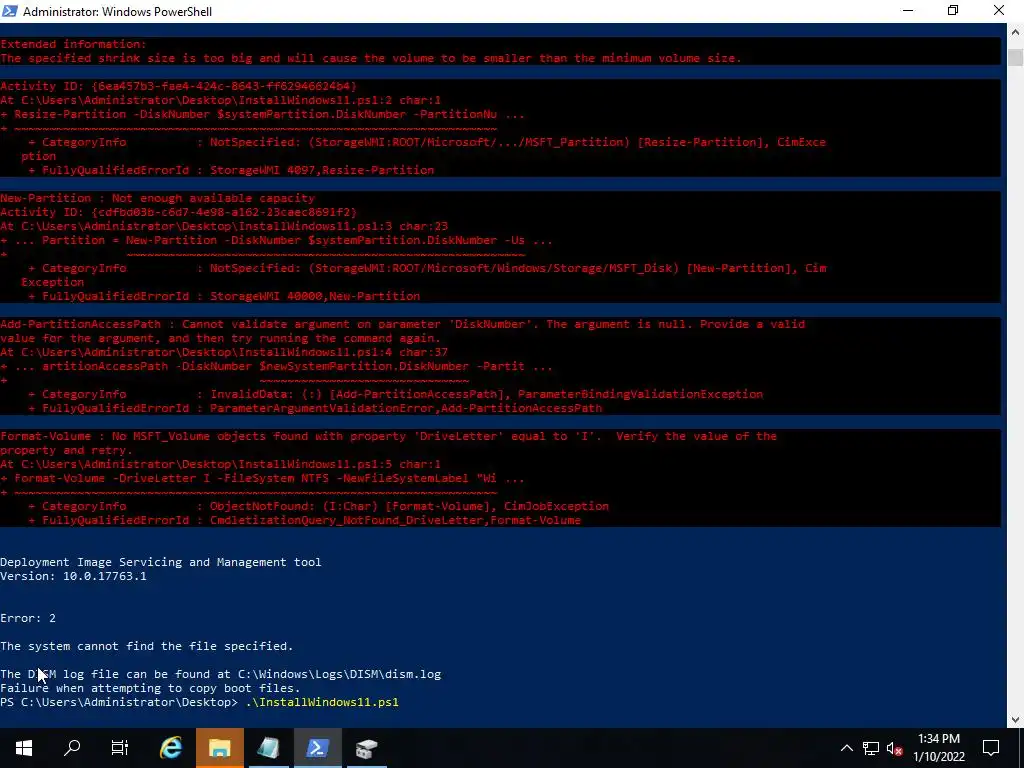Open the Windows Start menu

[x=24, y=748]
